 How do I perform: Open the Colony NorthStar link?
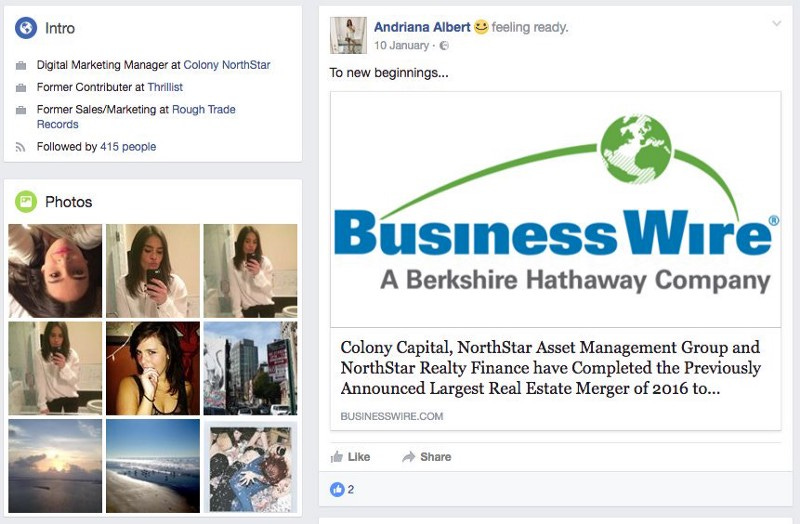227,65
